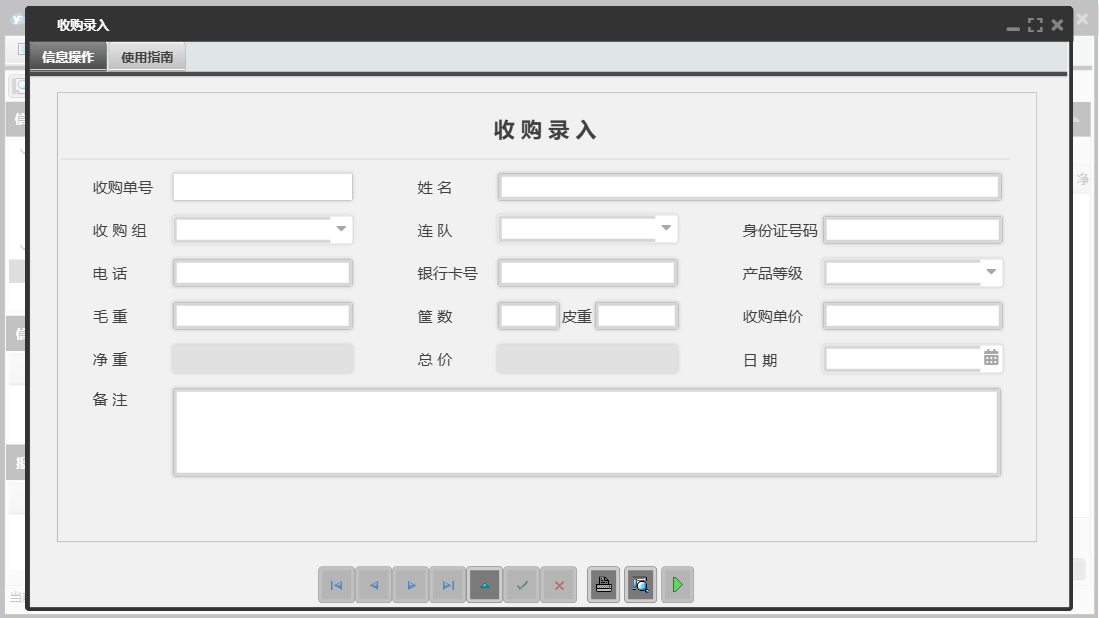1099x618 pixels.
Task: Click the 身份证号码 input field
Action: [x=912, y=229]
